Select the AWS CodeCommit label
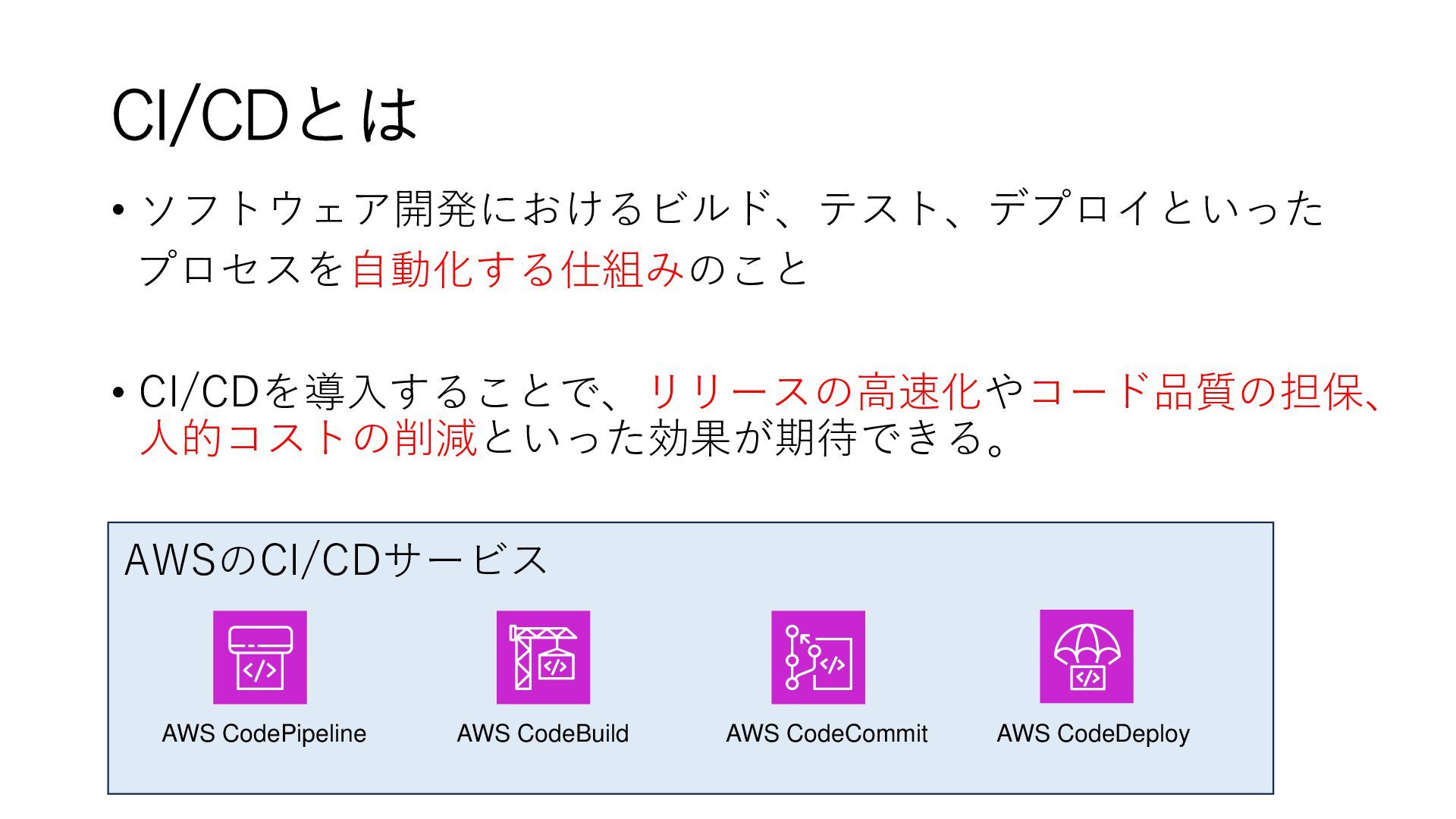Viewport: 1456px width, 819px height. [x=827, y=733]
